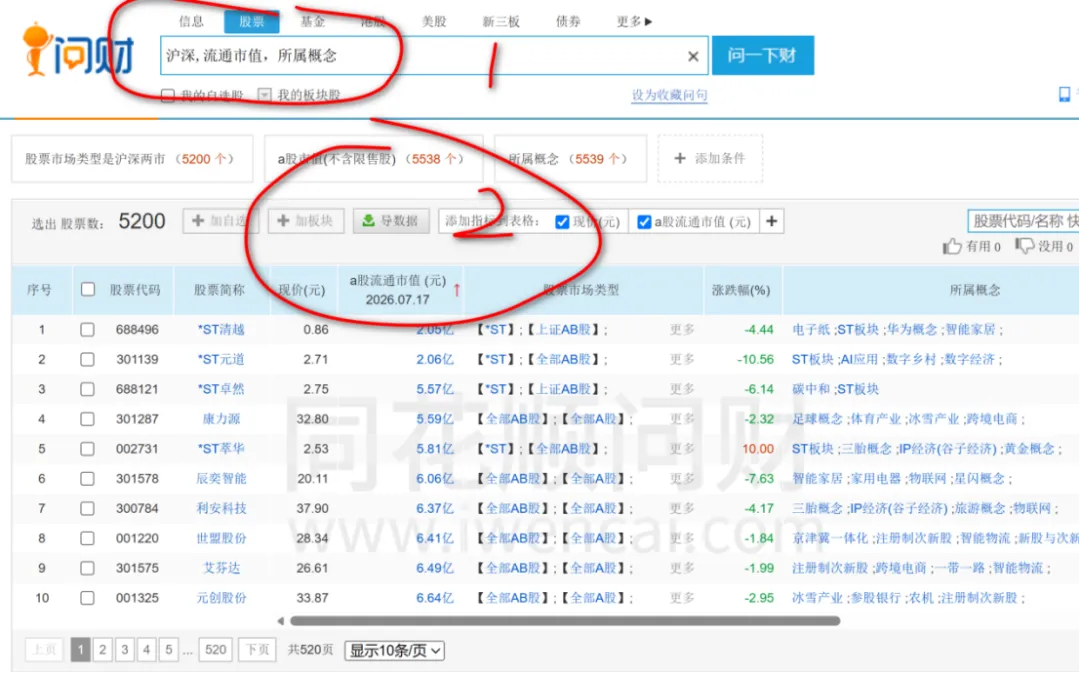Click the 涨跌幅(%) column header

pos(741,290)
